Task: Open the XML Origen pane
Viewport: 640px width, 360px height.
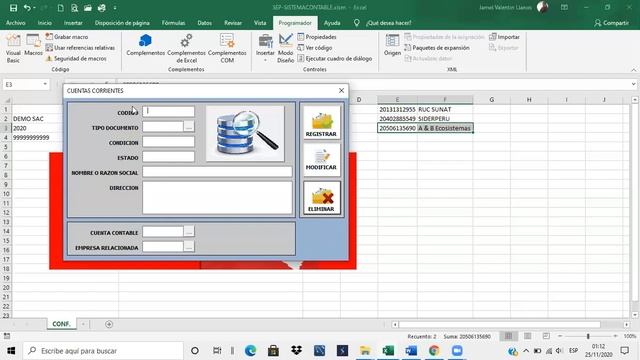Action: (x=392, y=45)
